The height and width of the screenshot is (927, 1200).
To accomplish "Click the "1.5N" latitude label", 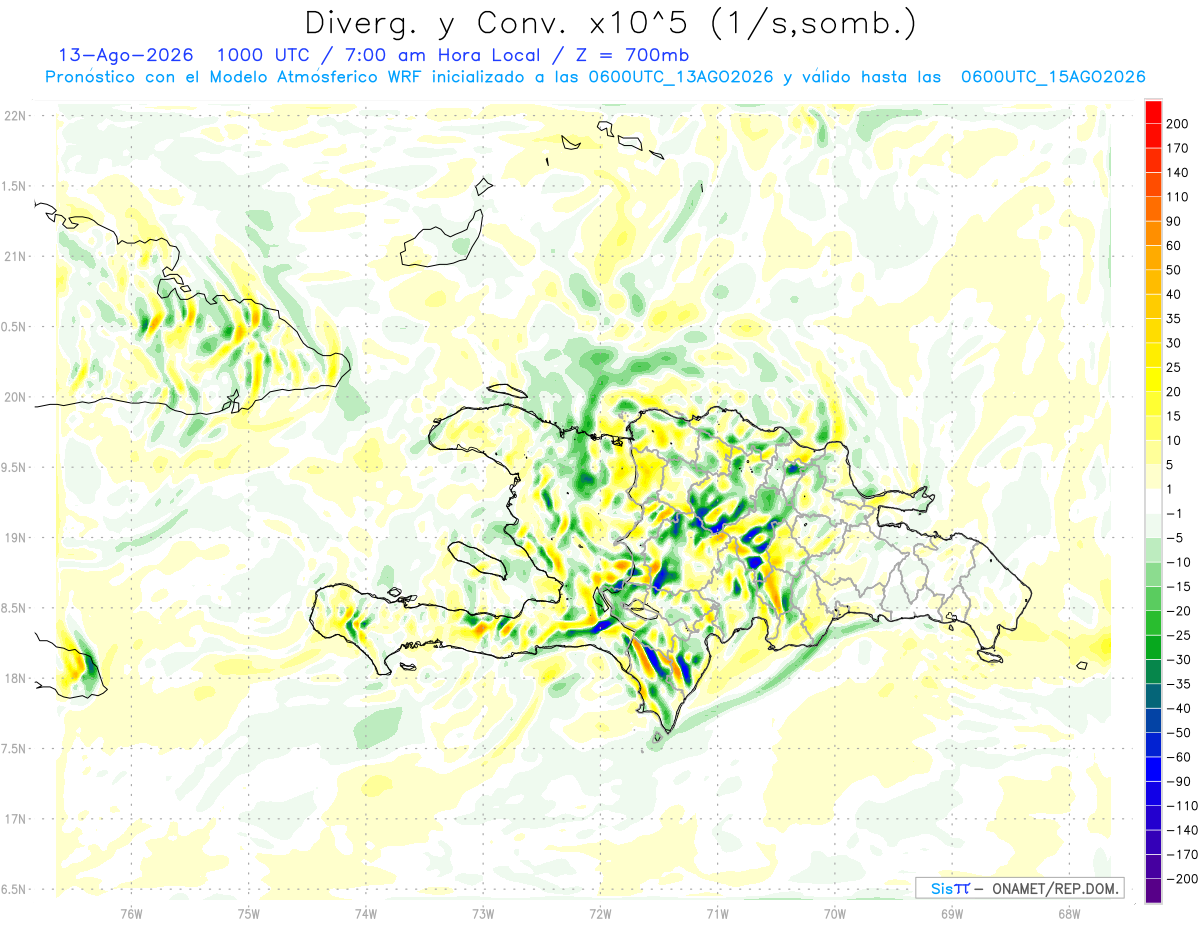I will click(x=14, y=186).
